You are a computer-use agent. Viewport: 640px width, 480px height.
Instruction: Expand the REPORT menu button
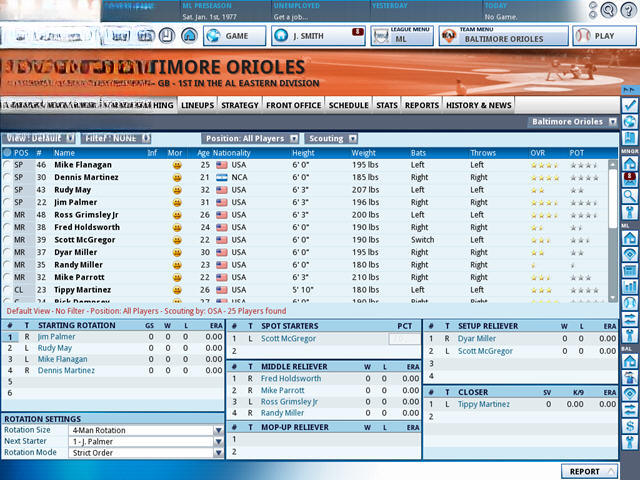(589, 471)
